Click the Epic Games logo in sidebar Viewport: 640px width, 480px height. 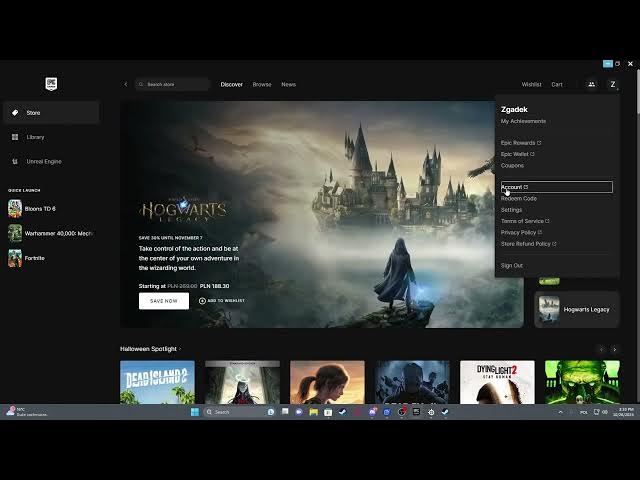point(51,84)
